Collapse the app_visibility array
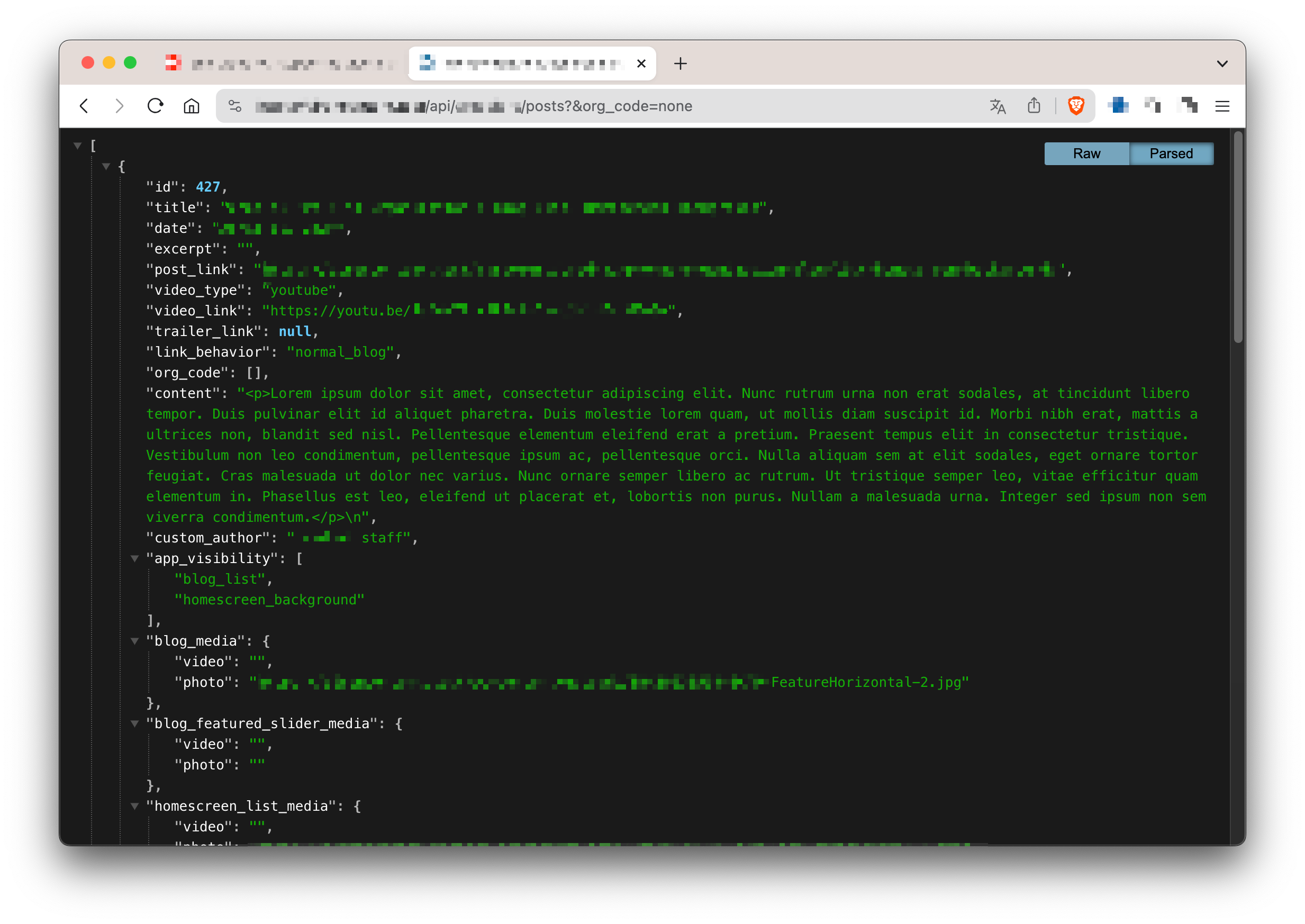This screenshot has height=924, width=1305. click(x=135, y=558)
